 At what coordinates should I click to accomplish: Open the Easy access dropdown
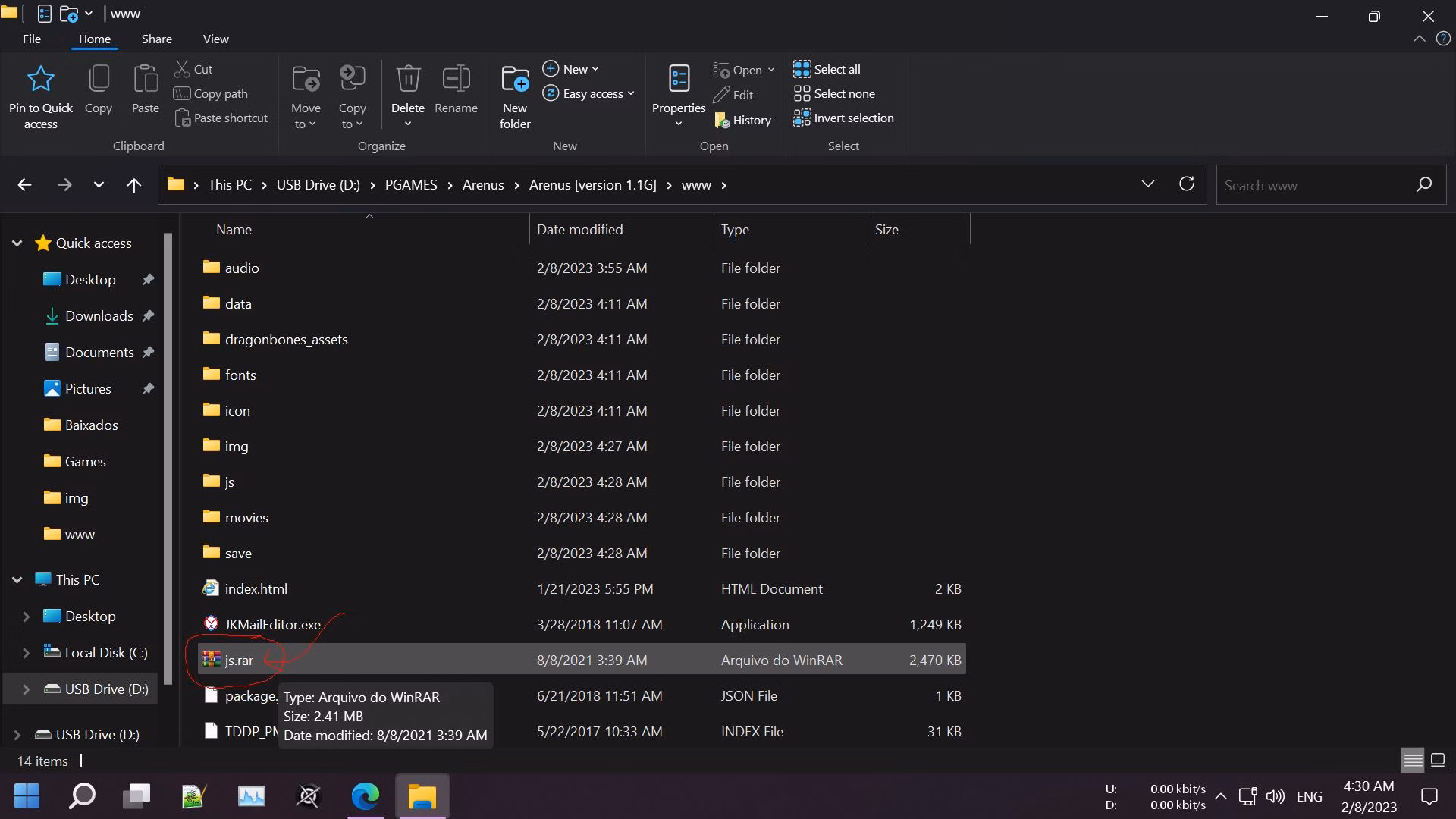click(588, 93)
